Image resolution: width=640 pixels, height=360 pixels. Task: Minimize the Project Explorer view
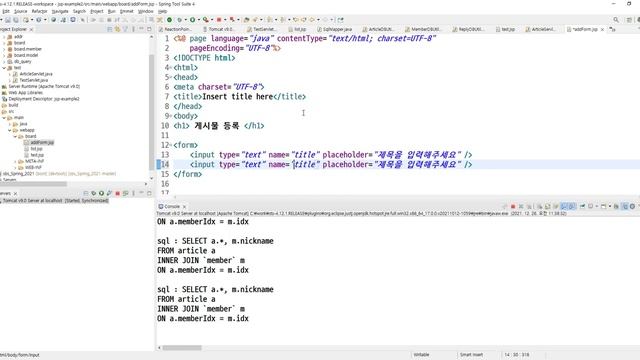click(141, 29)
